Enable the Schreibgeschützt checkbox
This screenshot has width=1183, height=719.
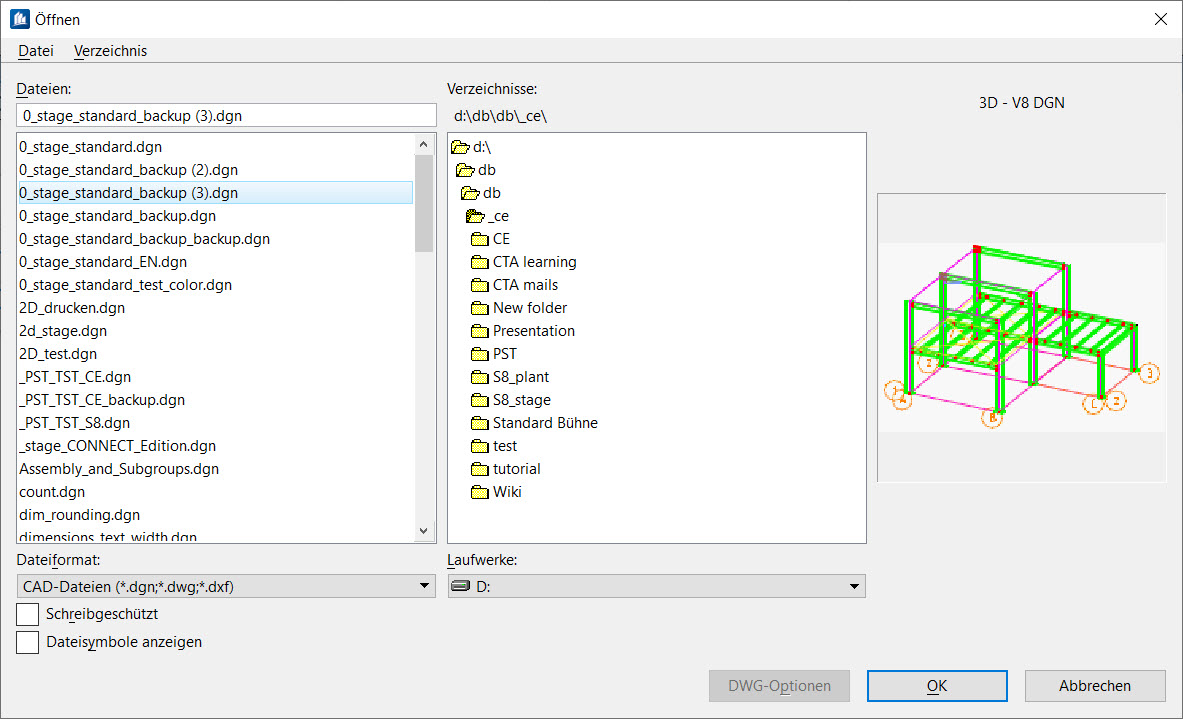point(27,614)
